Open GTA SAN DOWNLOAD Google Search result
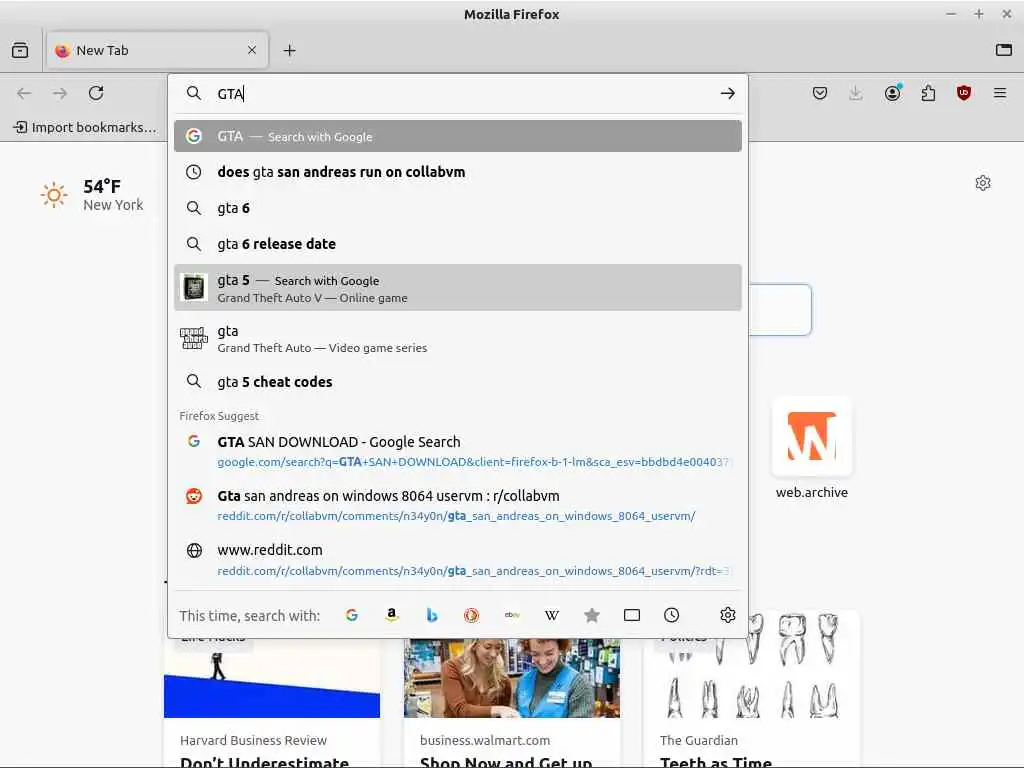This screenshot has width=1024, height=768. pos(458,451)
